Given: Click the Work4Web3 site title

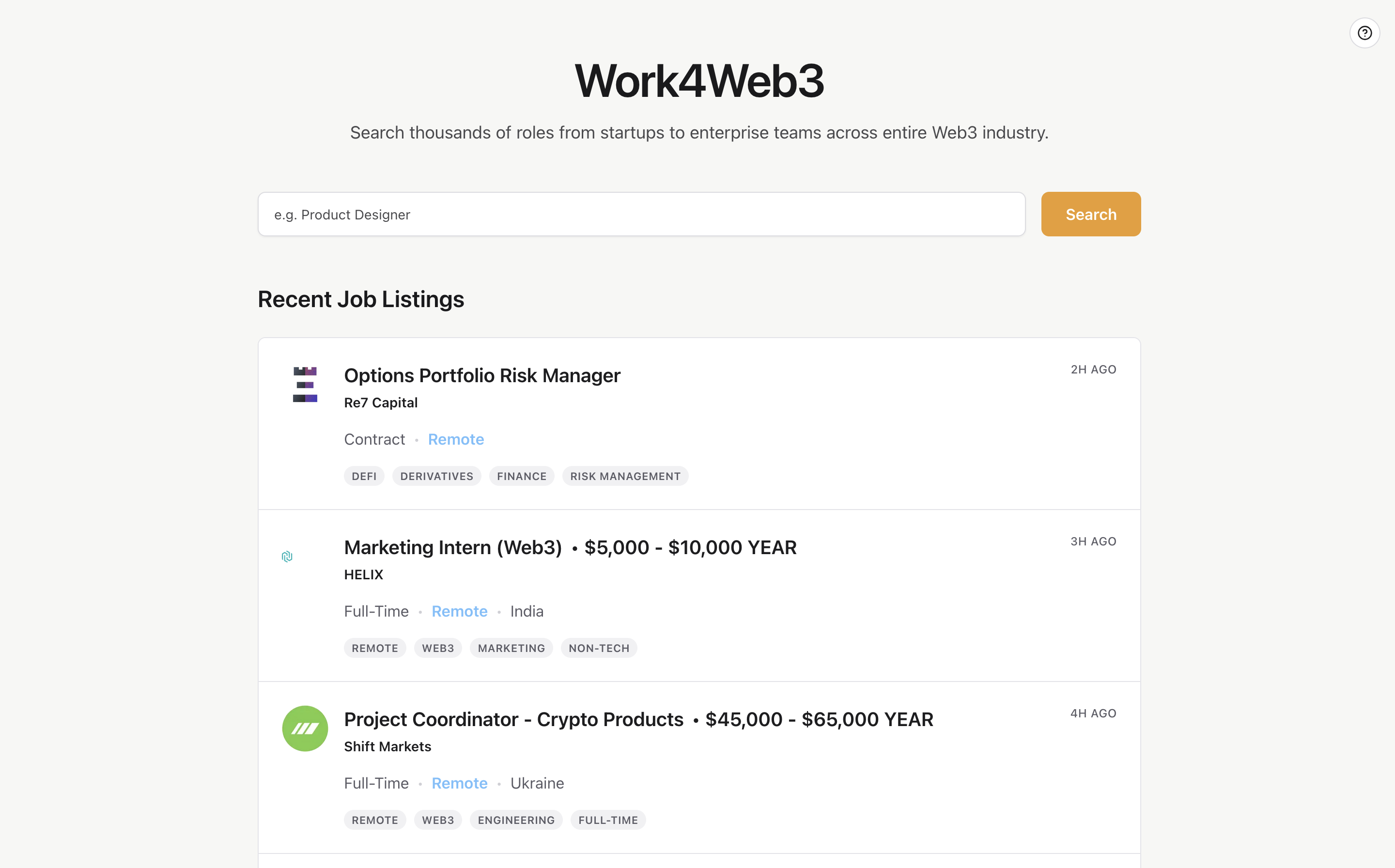Looking at the screenshot, I should click(x=698, y=81).
